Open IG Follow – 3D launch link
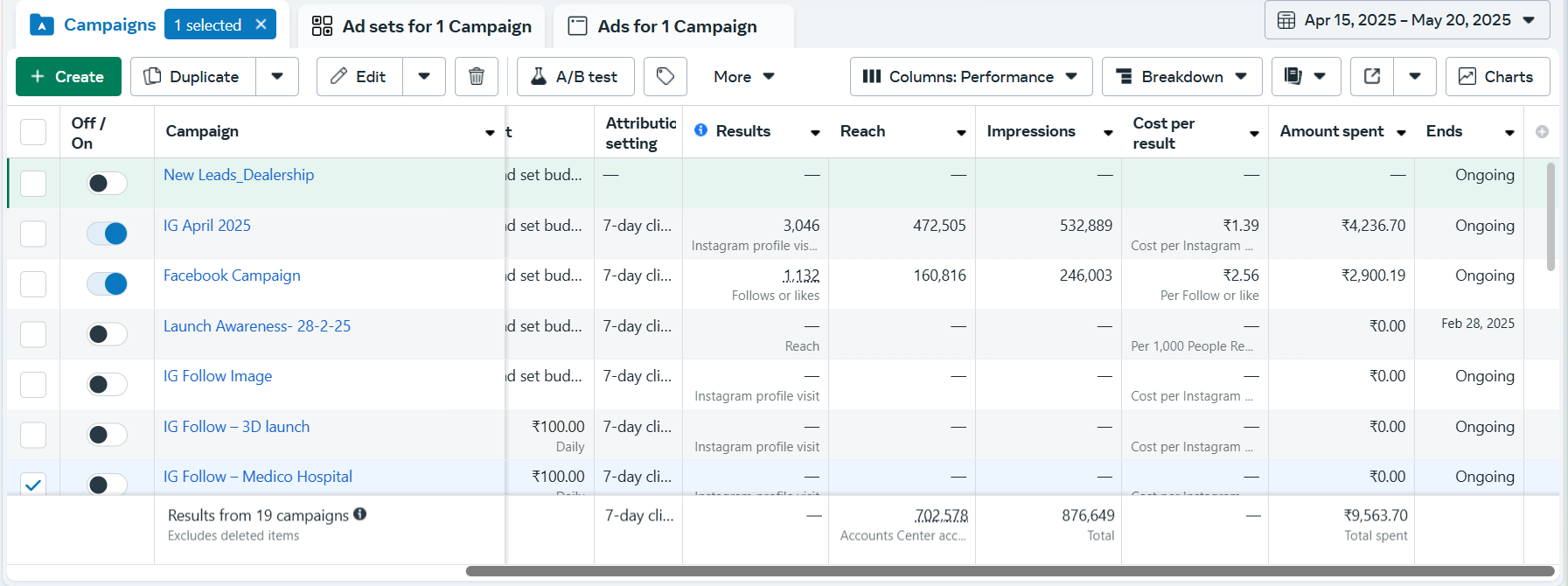Screen dimensions: 1568x586 pos(236,427)
